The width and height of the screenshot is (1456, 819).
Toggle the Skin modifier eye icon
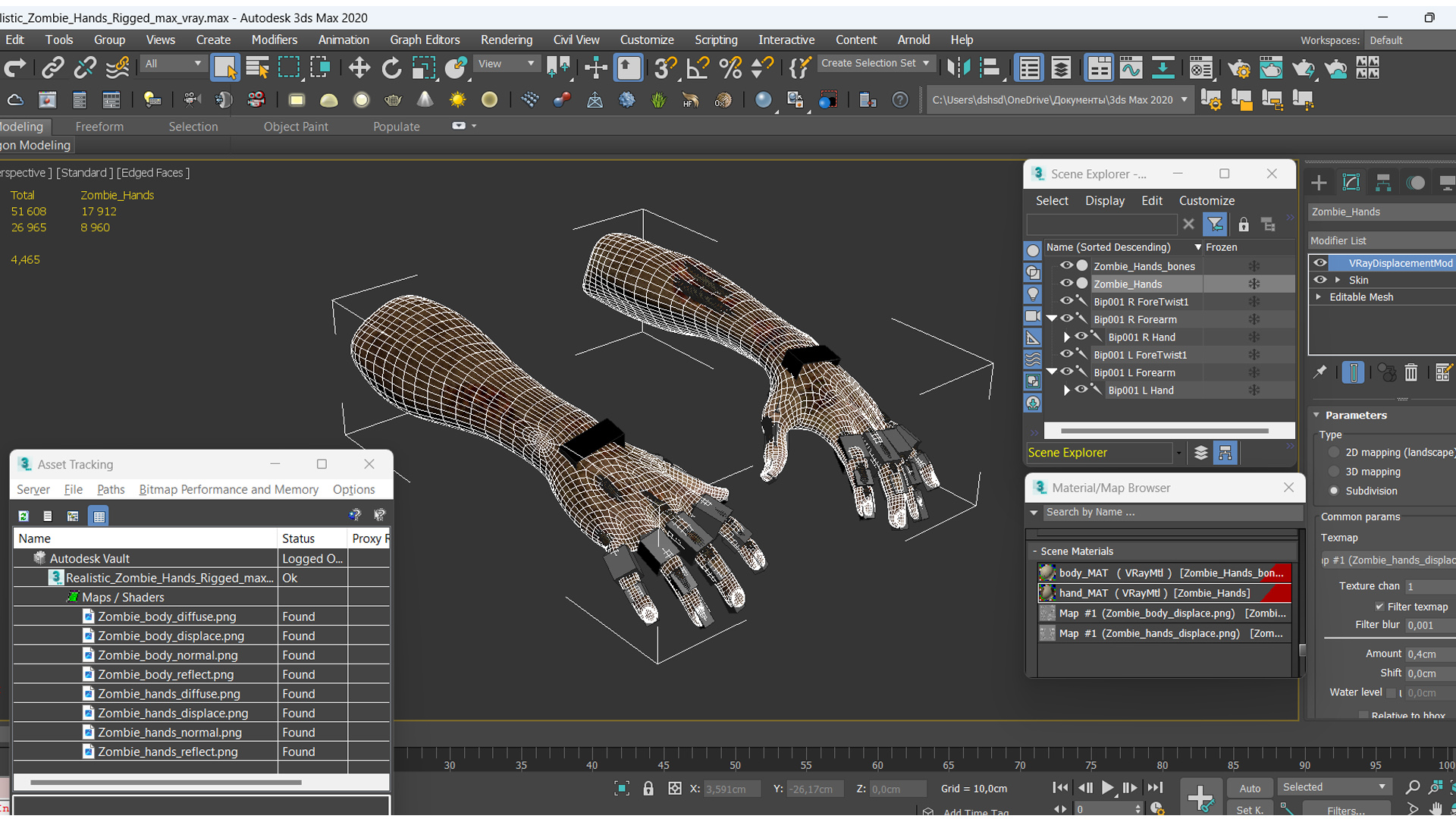(1320, 280)
